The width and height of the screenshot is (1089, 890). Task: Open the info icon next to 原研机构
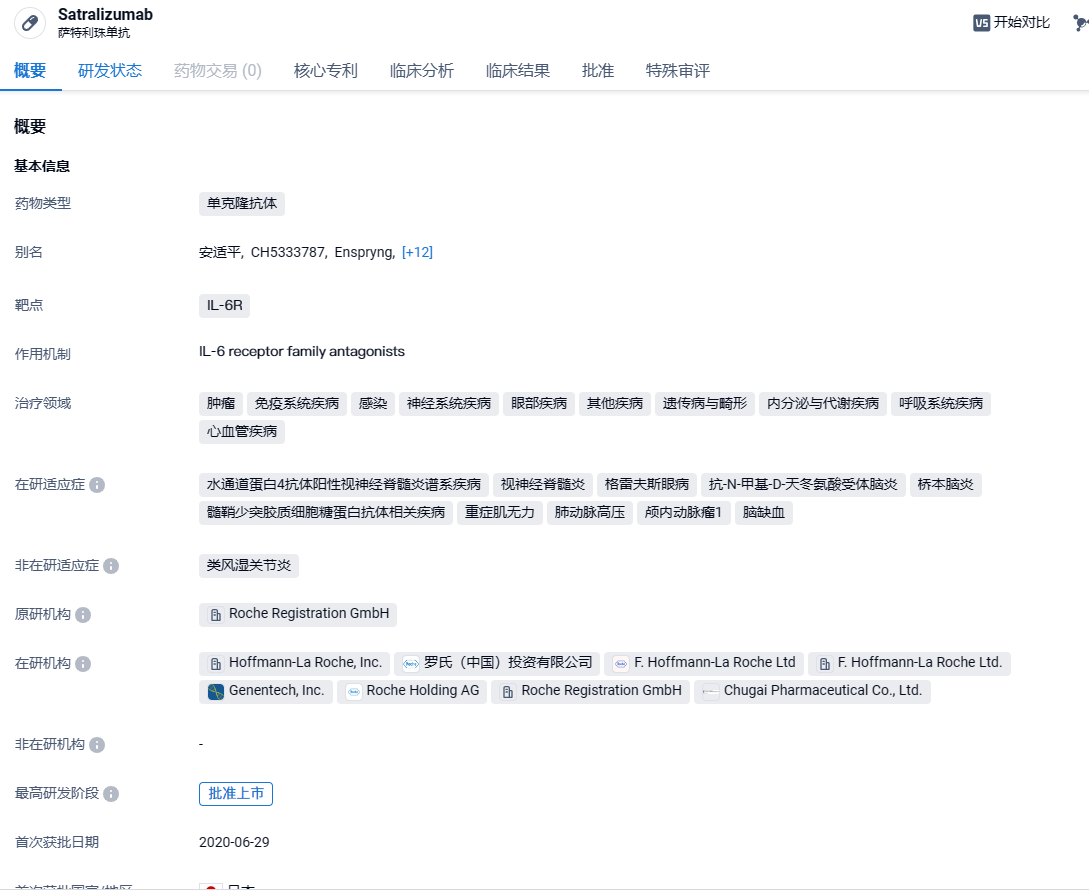[x=83, y=615]
